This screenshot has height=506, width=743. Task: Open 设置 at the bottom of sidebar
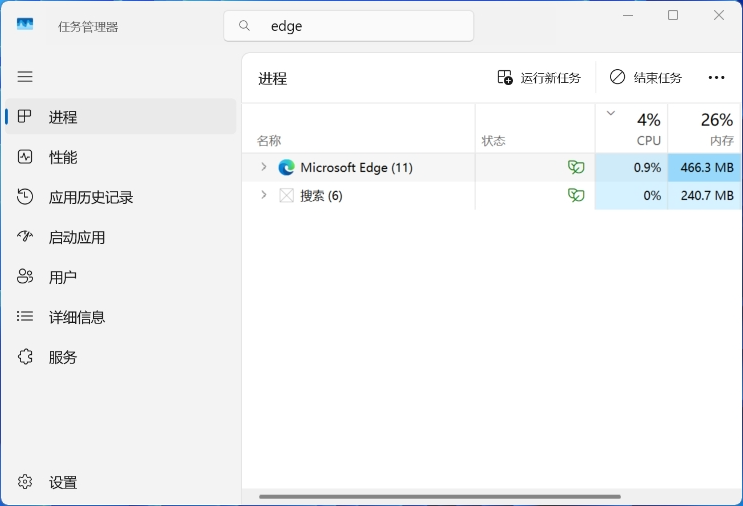pyautogui.click(x=63, y=482)
